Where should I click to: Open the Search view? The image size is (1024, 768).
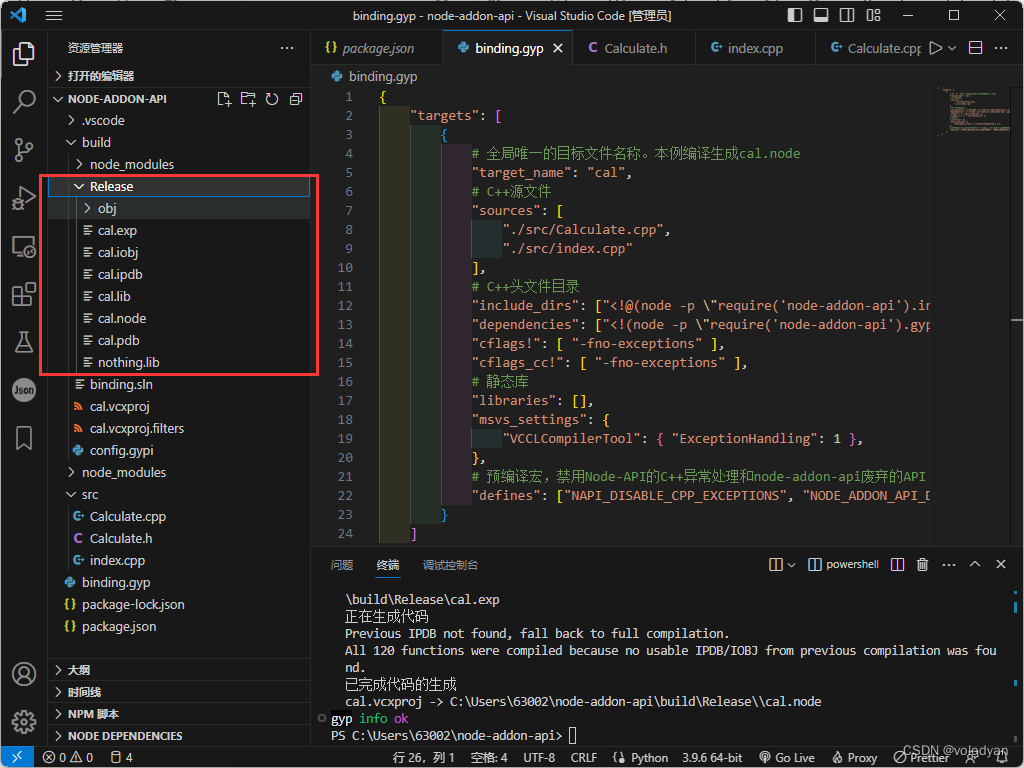24,102
